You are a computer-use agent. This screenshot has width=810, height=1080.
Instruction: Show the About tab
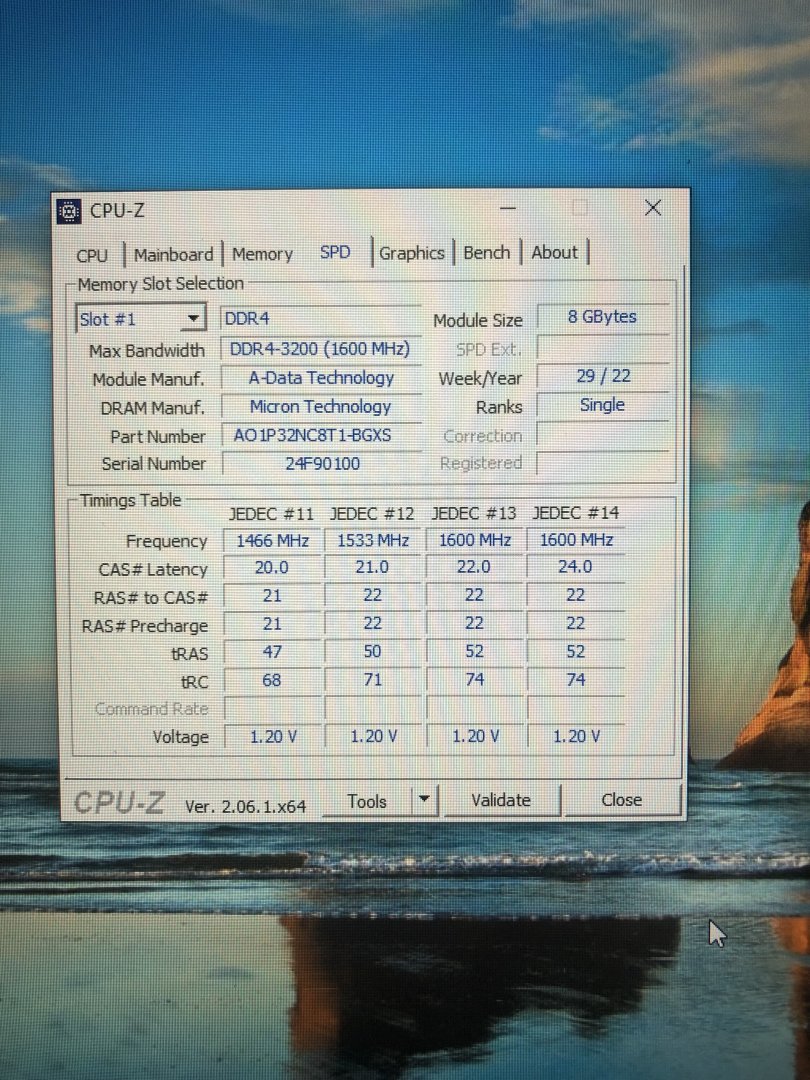[554, 252]
